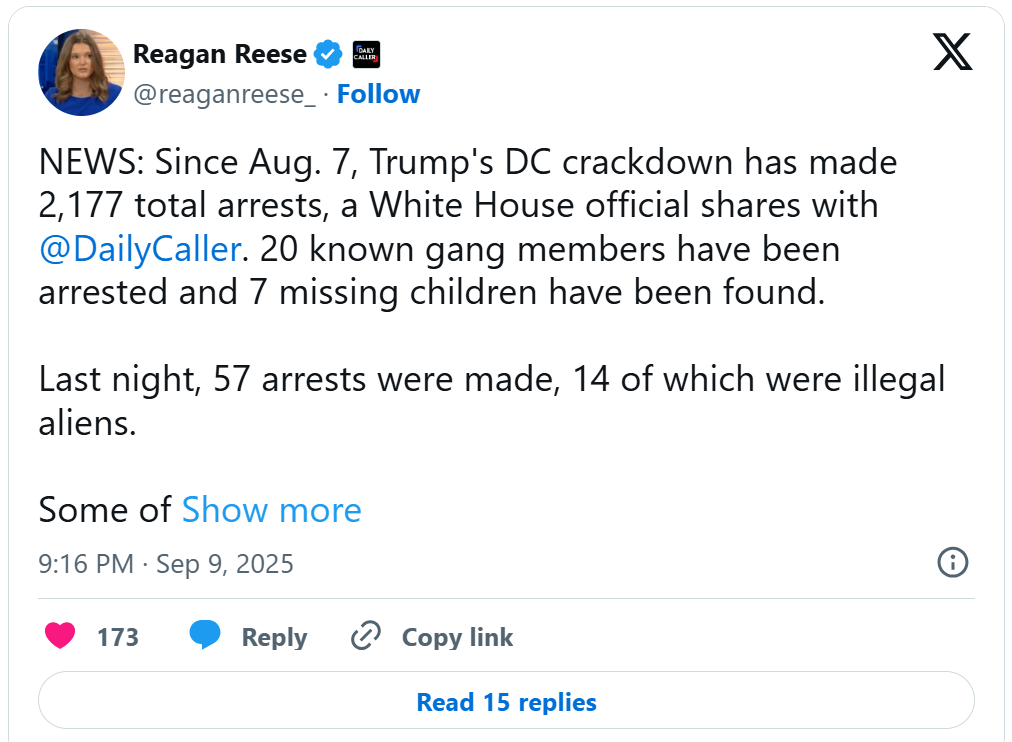Like the tweet with the heart icon

[x=61, y=636]
